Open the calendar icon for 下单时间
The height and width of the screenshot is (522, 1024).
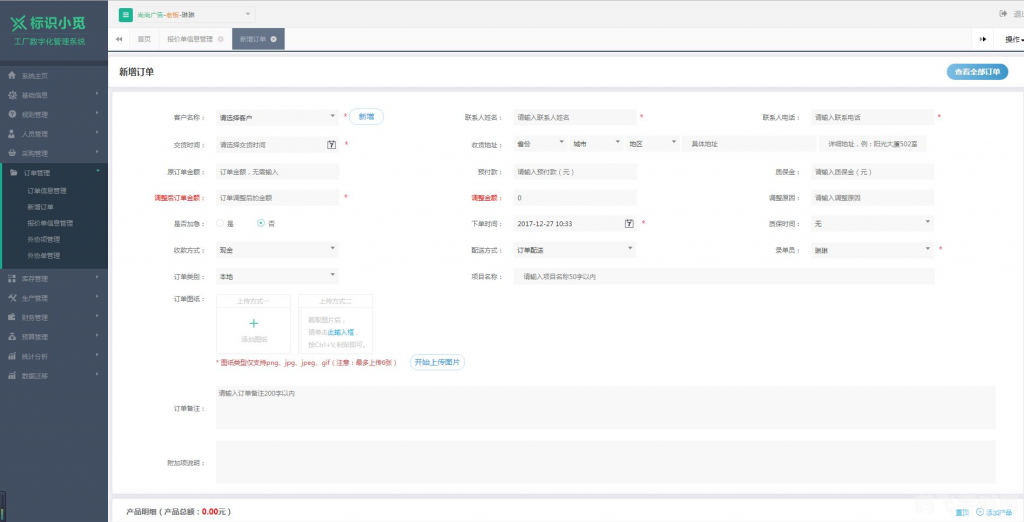point(629,223)
